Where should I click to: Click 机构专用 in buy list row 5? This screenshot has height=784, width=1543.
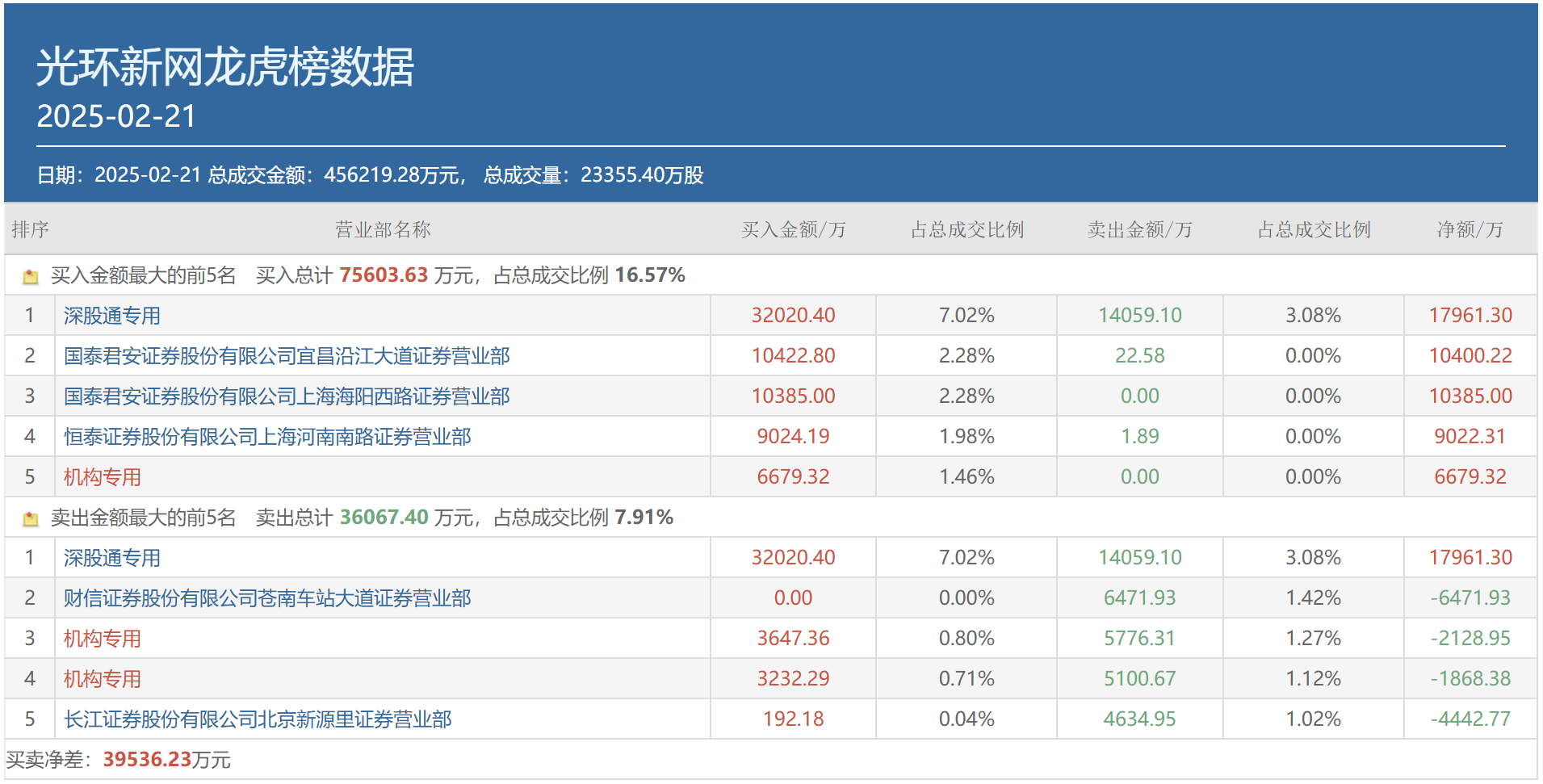click(x=103, y=477)
